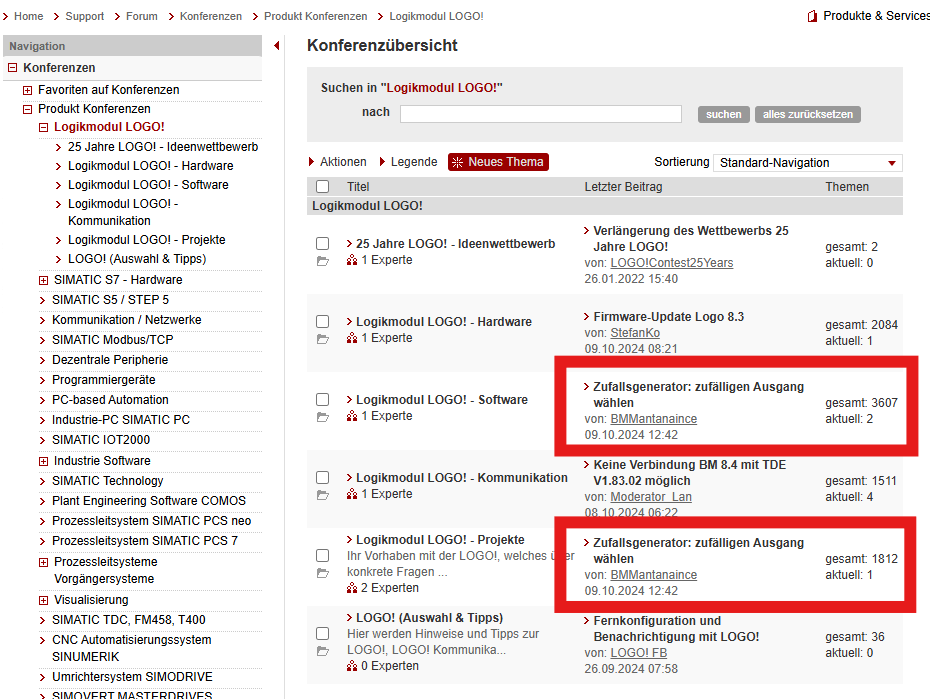Check the Logikmodul LOGO! - Hardware row
The height and width of the screenshot is (699, 930).
click(323, 321)
